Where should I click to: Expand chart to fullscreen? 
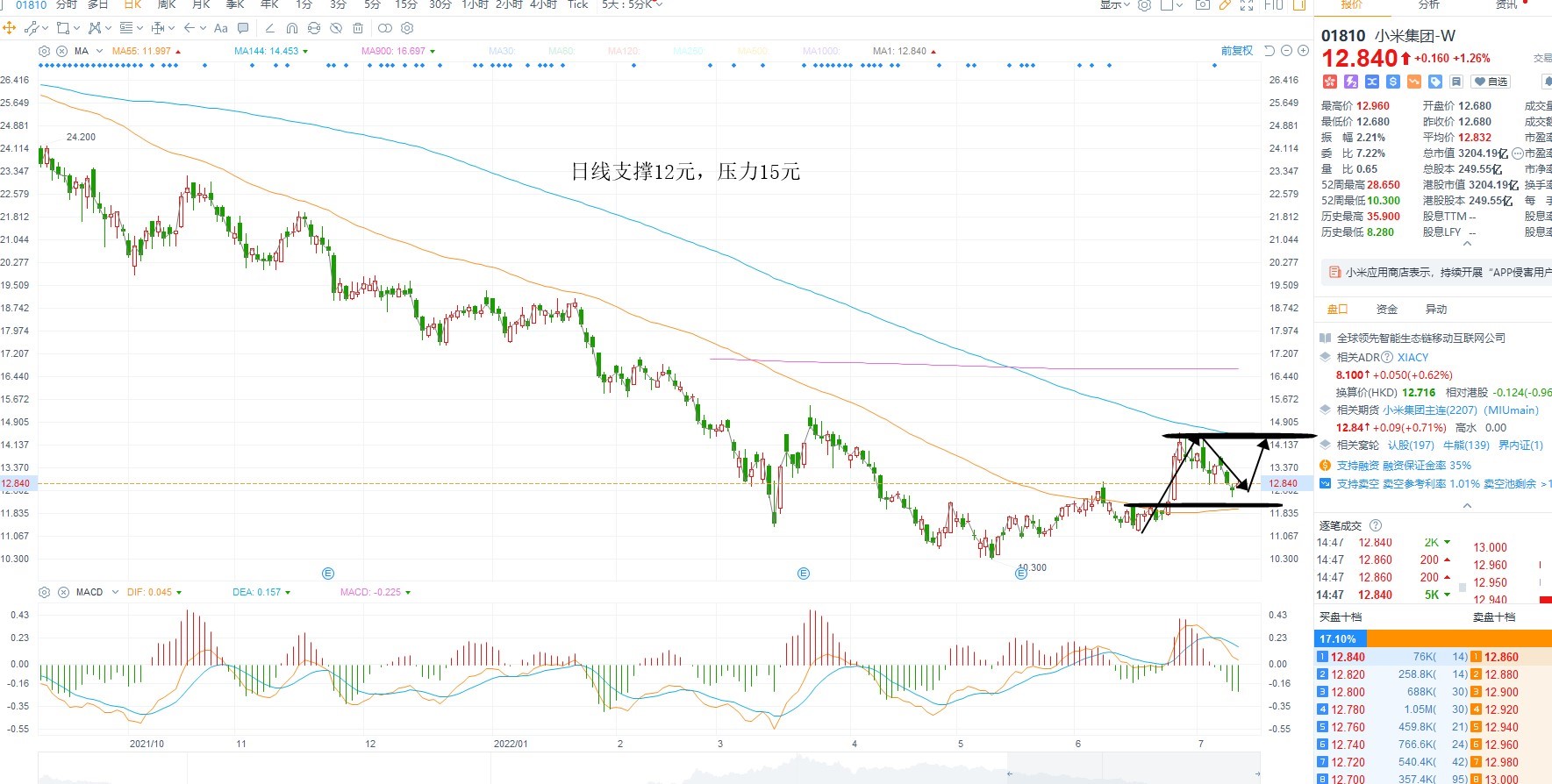(x=1247, y=4)
